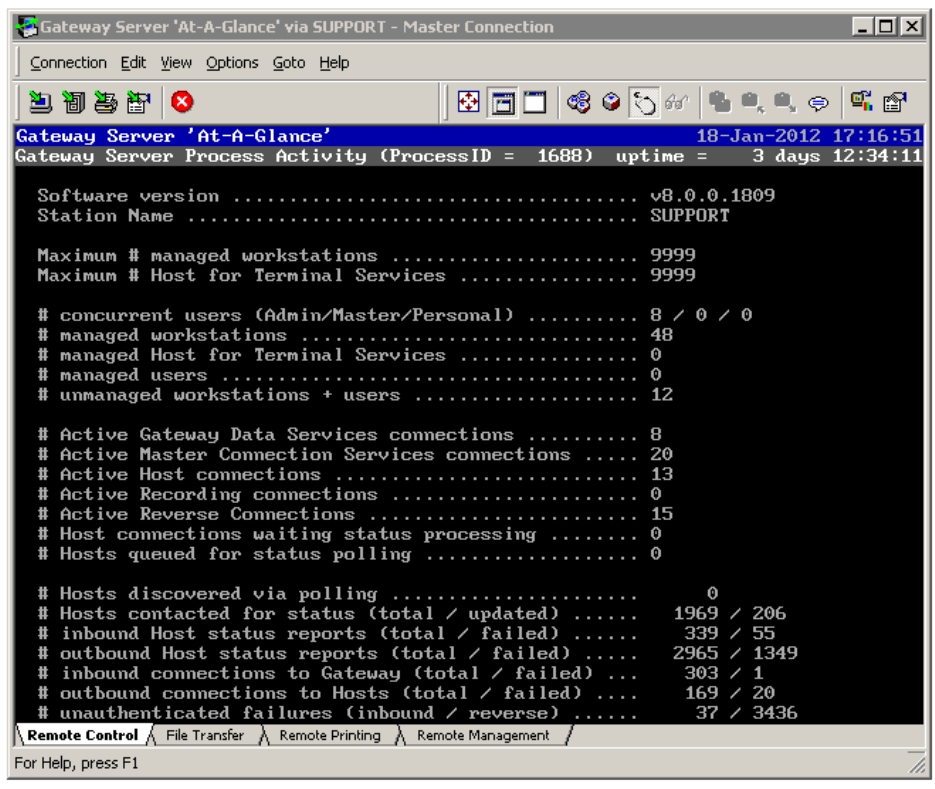The height and width of the screenshot is (789, 935).
Task: Open the View menu
Action: tap(176, 63)
